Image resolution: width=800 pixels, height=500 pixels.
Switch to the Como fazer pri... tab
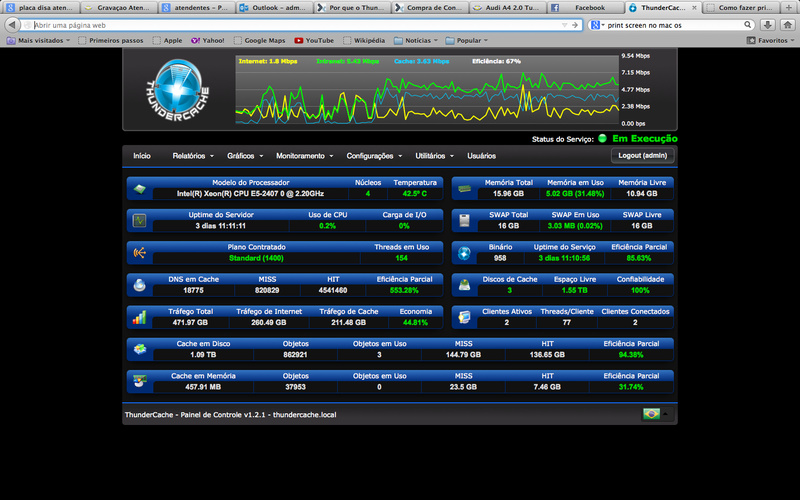[740, 8]
